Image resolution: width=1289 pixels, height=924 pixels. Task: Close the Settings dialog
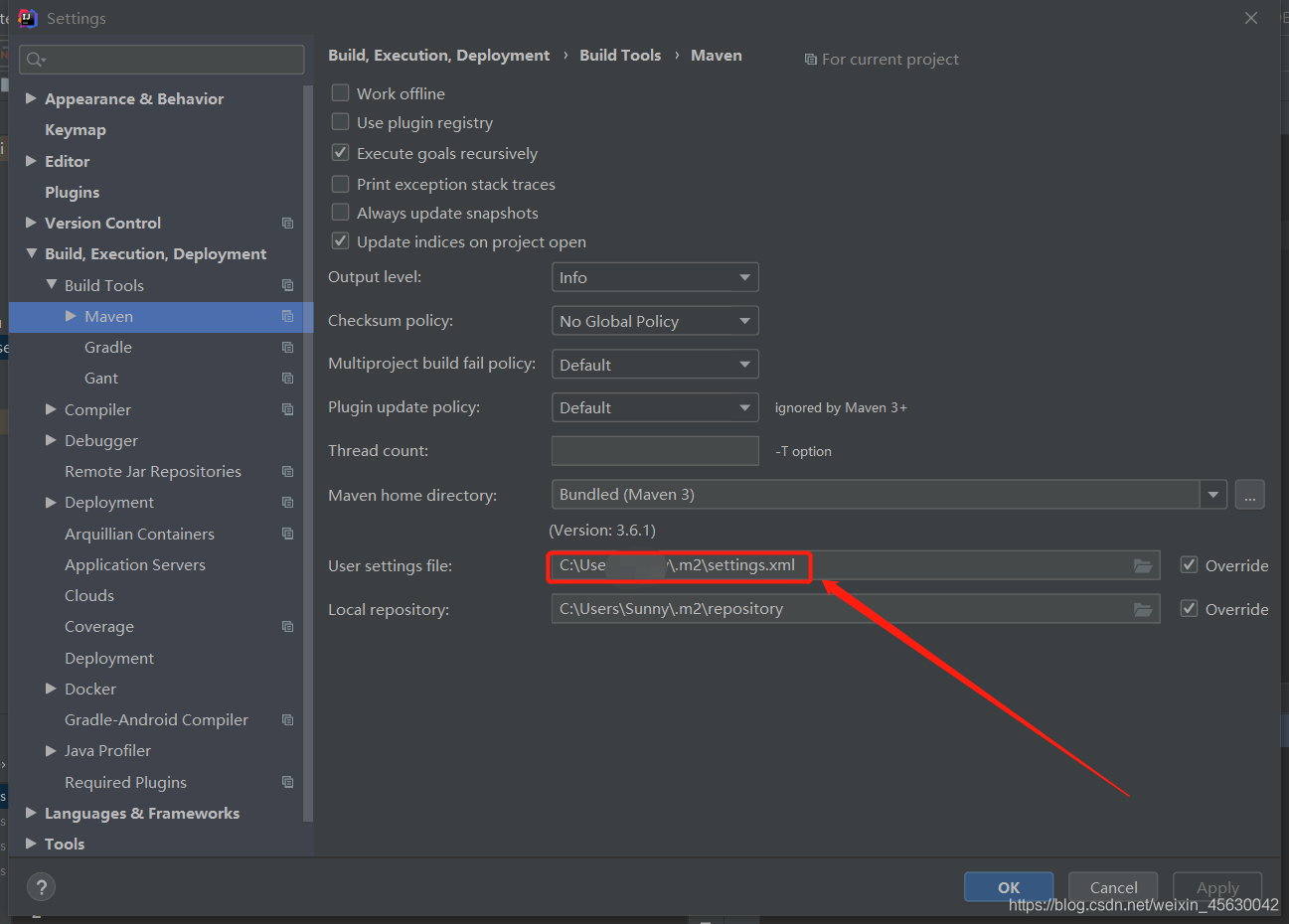(1251, 18)
